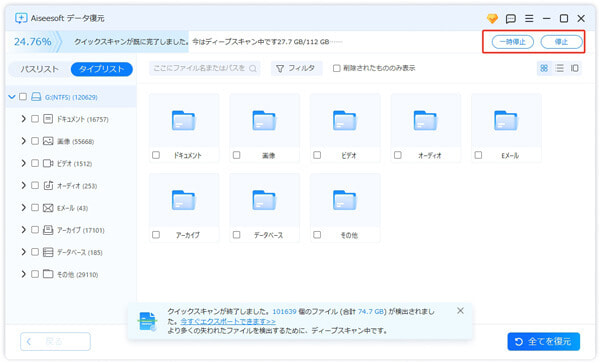Check the 画像 (55668) tree checkbox
Screen dimensions: 600x363
tap(35, 141)
